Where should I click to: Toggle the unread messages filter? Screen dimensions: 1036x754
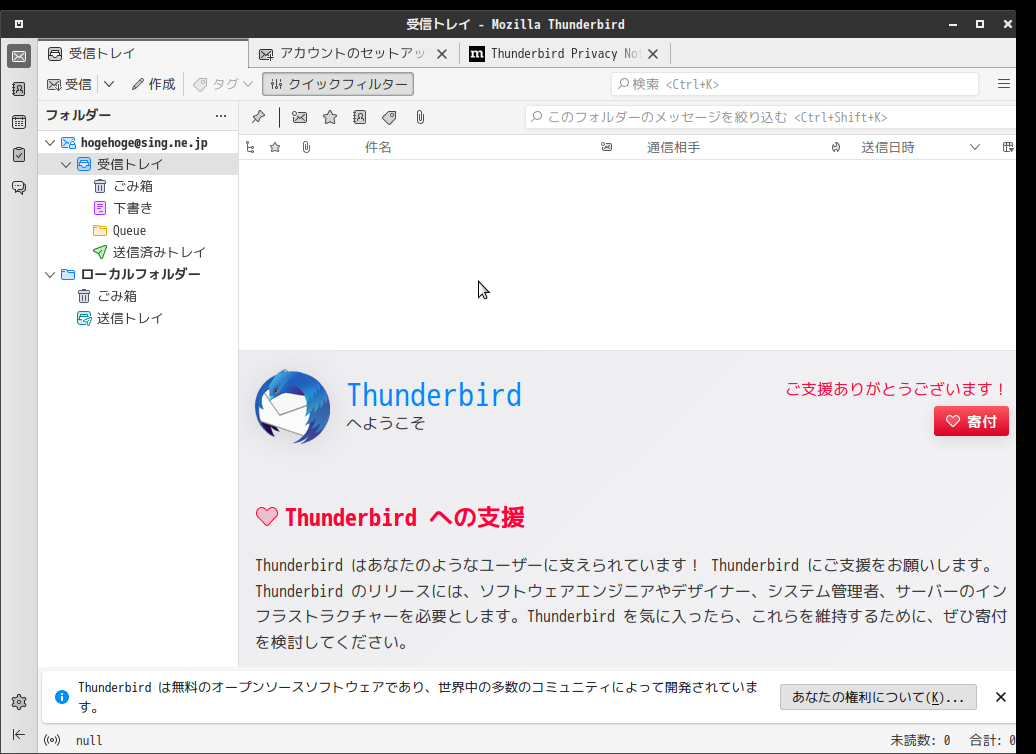[299, 118]
